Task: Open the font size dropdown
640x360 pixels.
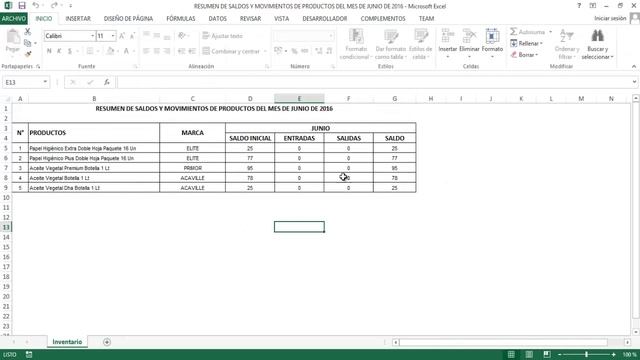Action: (x=113, y=36)
